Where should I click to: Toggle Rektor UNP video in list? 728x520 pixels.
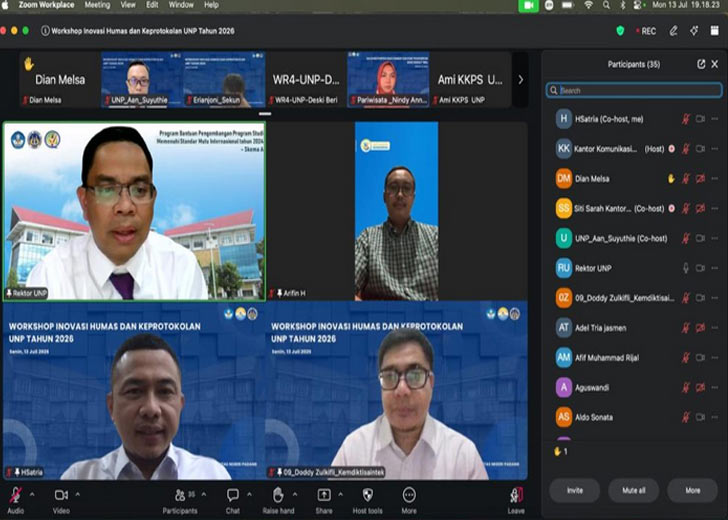pos(700,268)
